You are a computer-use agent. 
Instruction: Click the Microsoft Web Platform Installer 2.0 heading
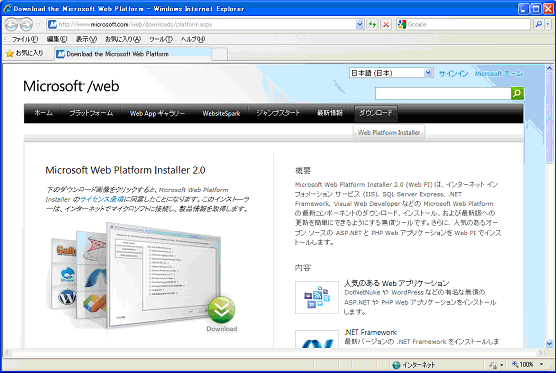(x=125, y=170)
